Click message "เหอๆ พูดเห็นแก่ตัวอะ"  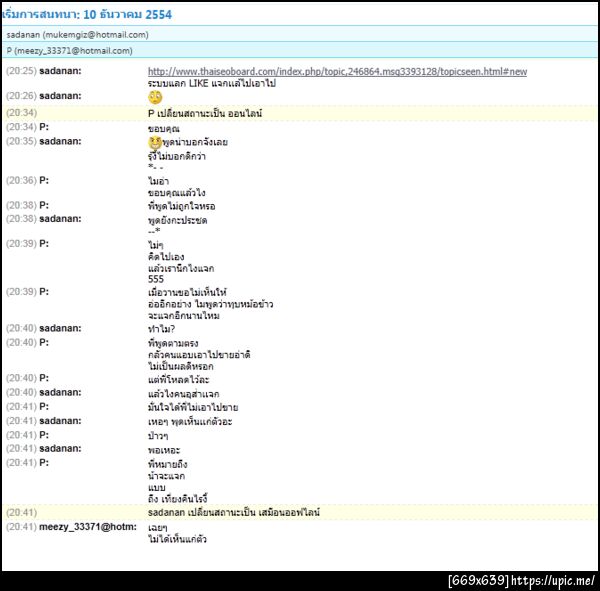click(x=190, y=422)
